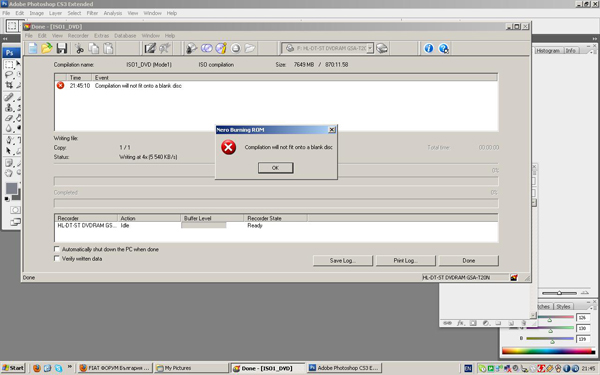Screen dimensions: 600x375
Task: Select Photoshop's Lasso tool
Action: (x=9, y=75)
